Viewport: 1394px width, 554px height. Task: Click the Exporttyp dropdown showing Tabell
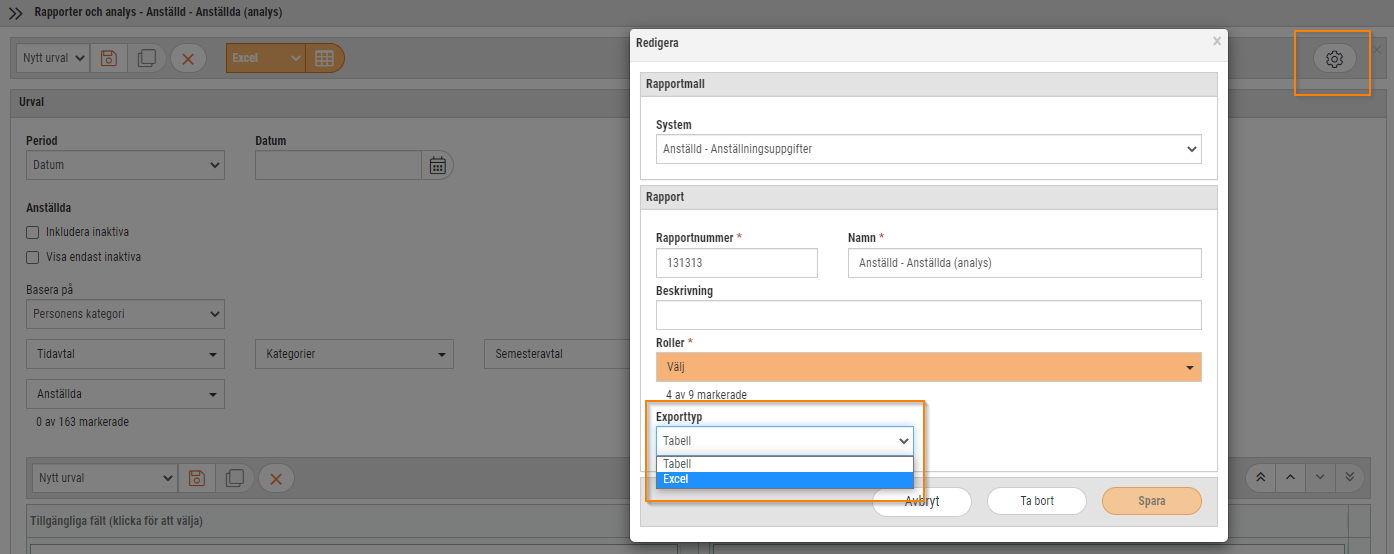(784, 441)
